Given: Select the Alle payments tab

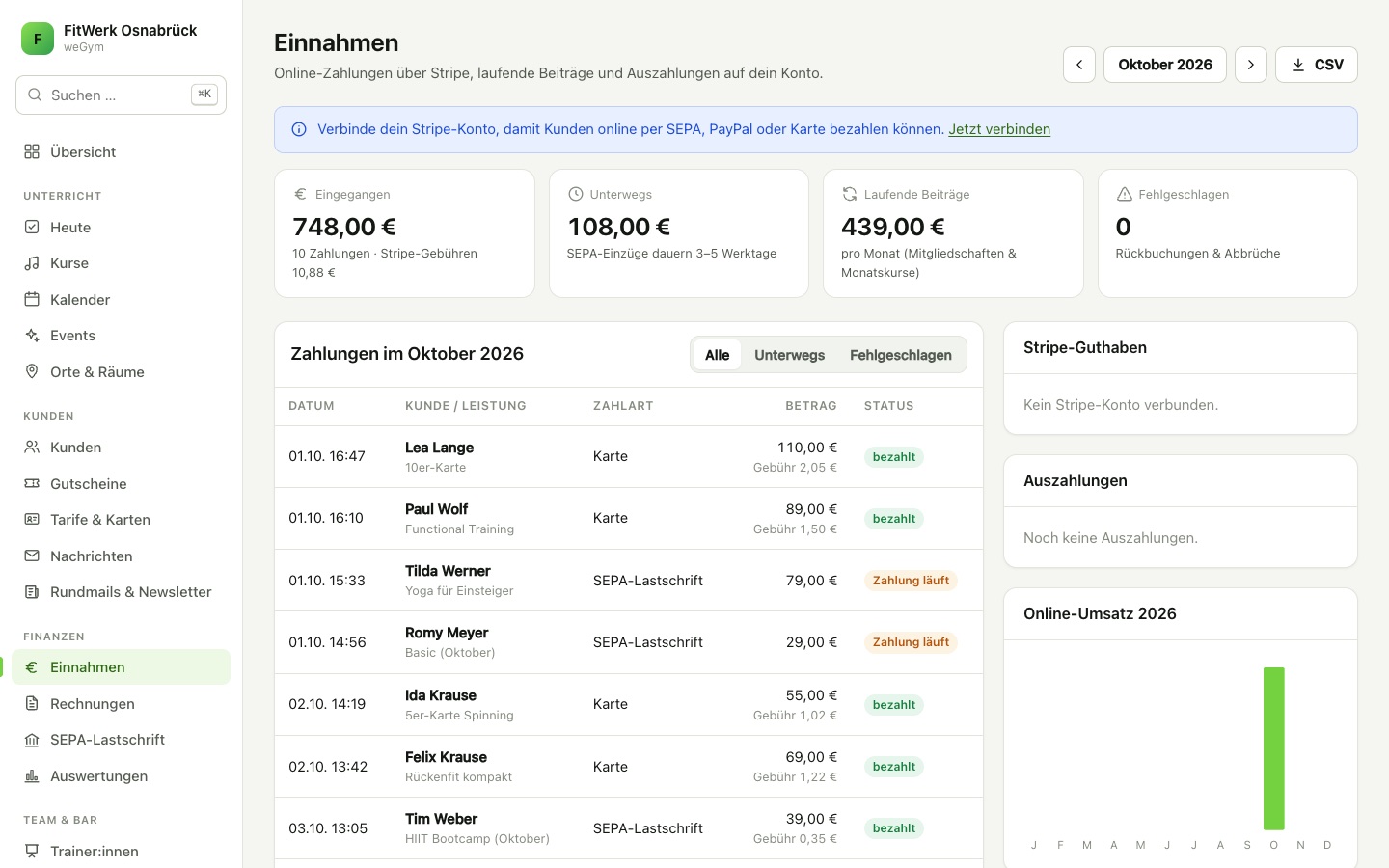Looking at the screenshot, I should point(717,355).
